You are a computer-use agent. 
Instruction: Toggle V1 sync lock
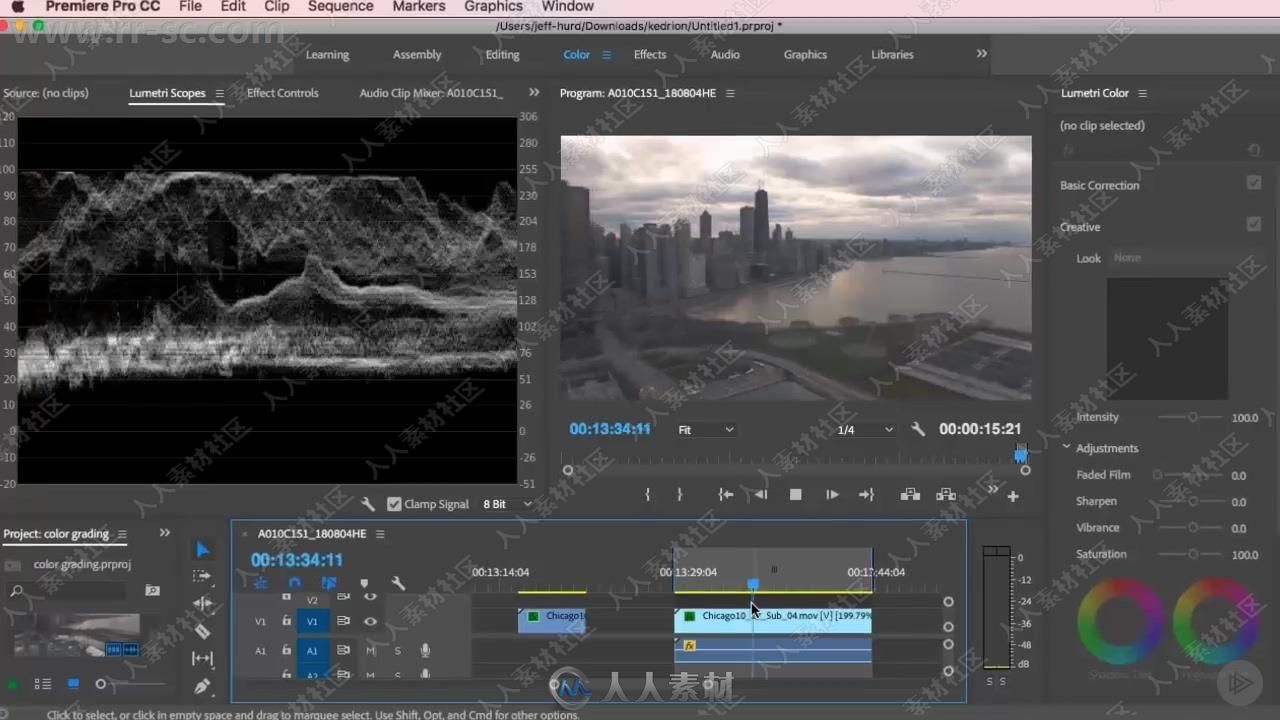pyautogui.click(x=343, y=621)
